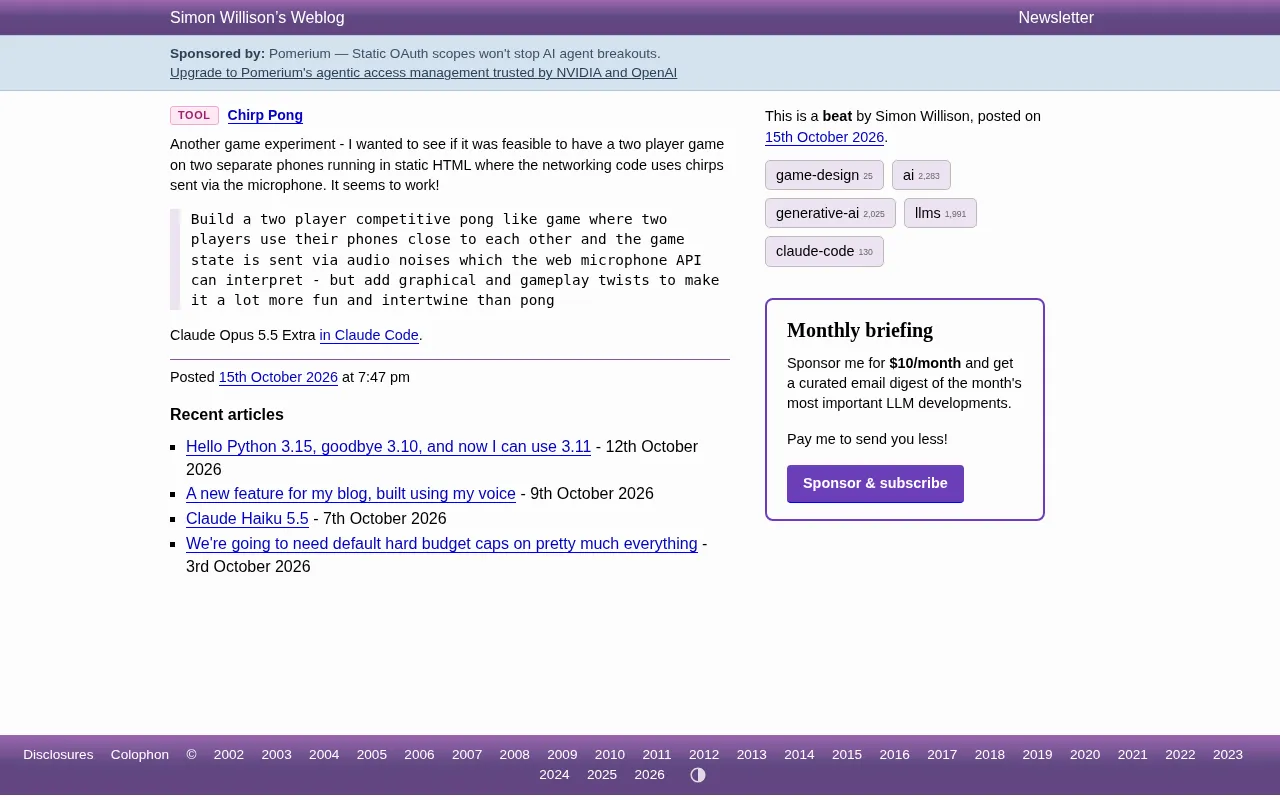
Task: Click the TOOL badge label
Action: coord(194,115)
